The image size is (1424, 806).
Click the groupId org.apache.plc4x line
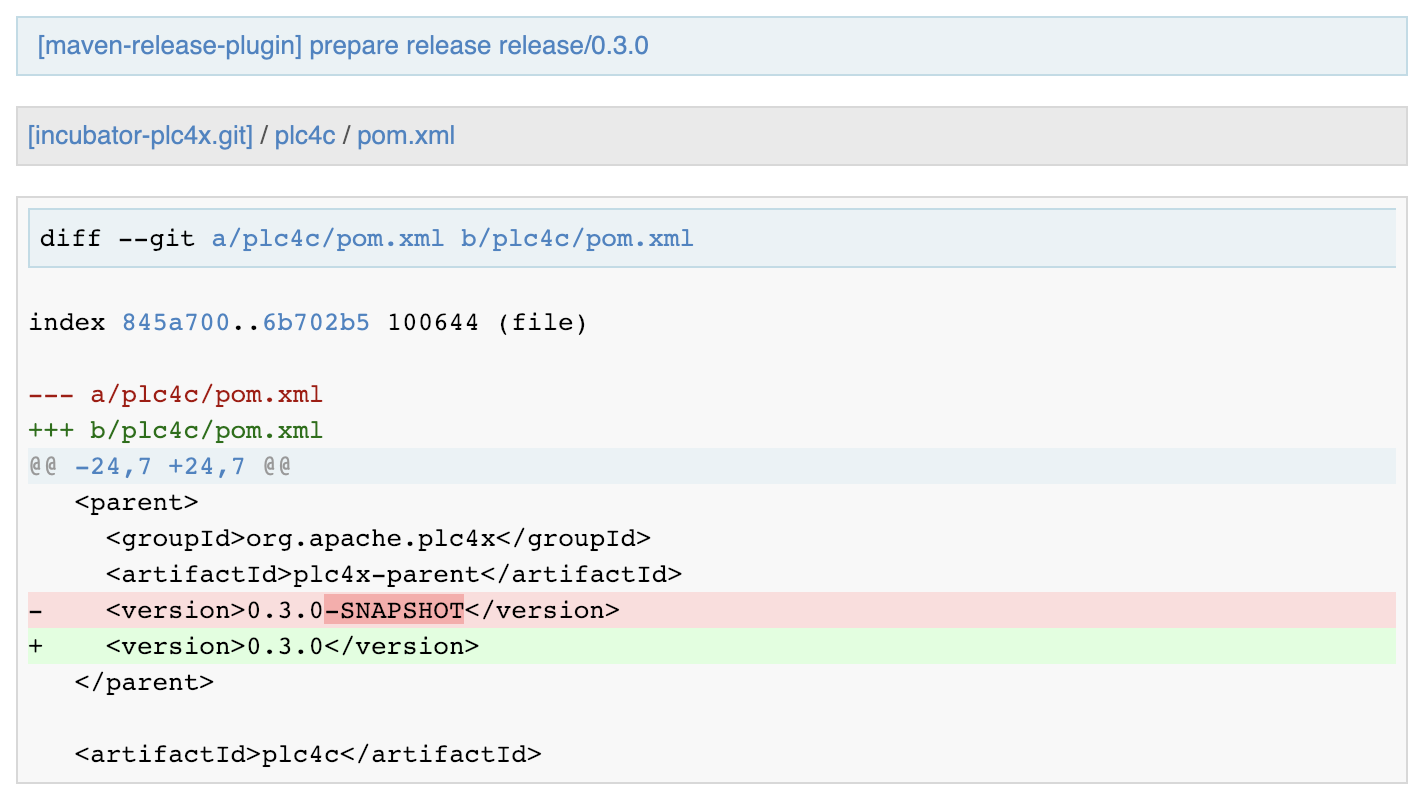pos(378,538)
